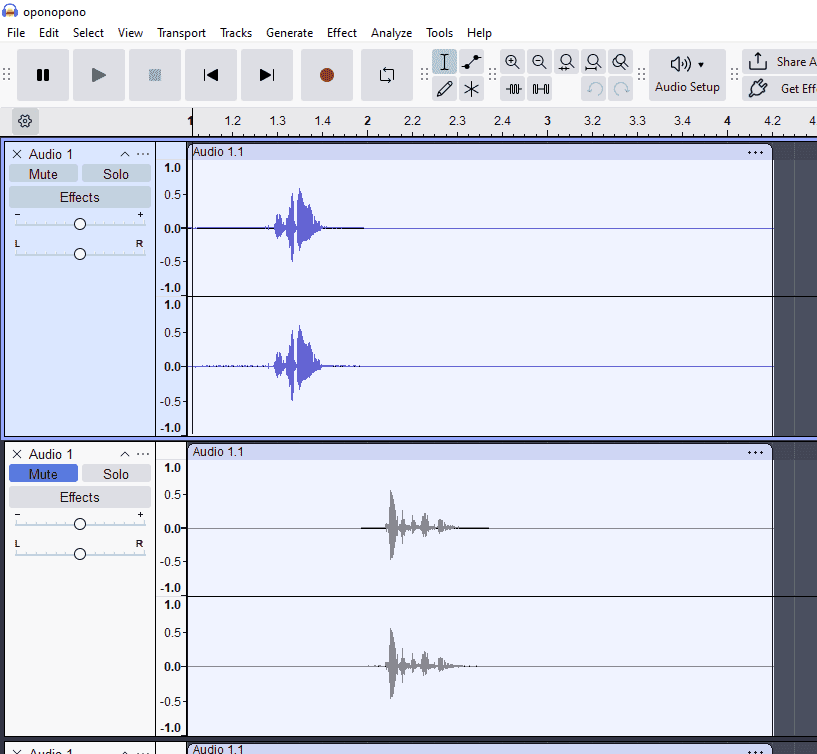
Task: Open the Transport menu
Action: tap(181, 33)
